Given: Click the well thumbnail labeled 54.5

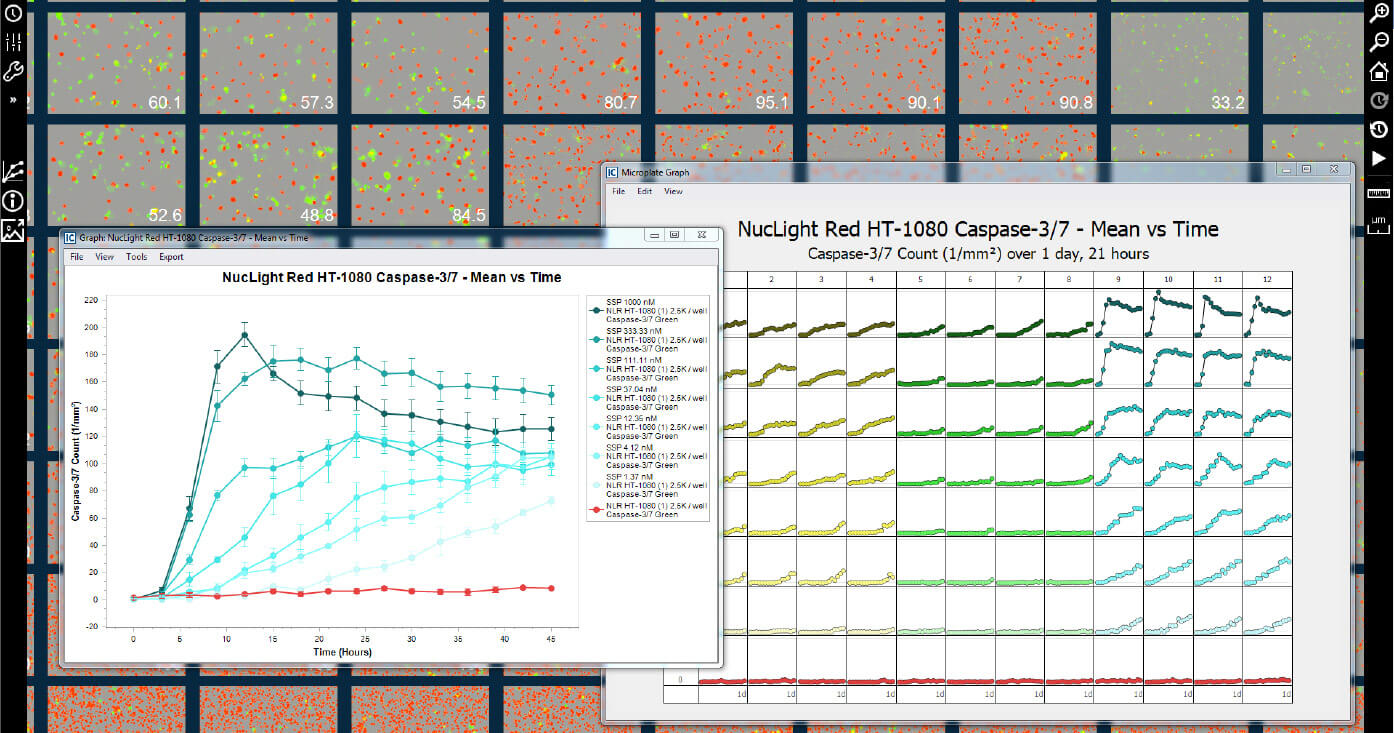Looking at the screenshot, I should 419,63.
